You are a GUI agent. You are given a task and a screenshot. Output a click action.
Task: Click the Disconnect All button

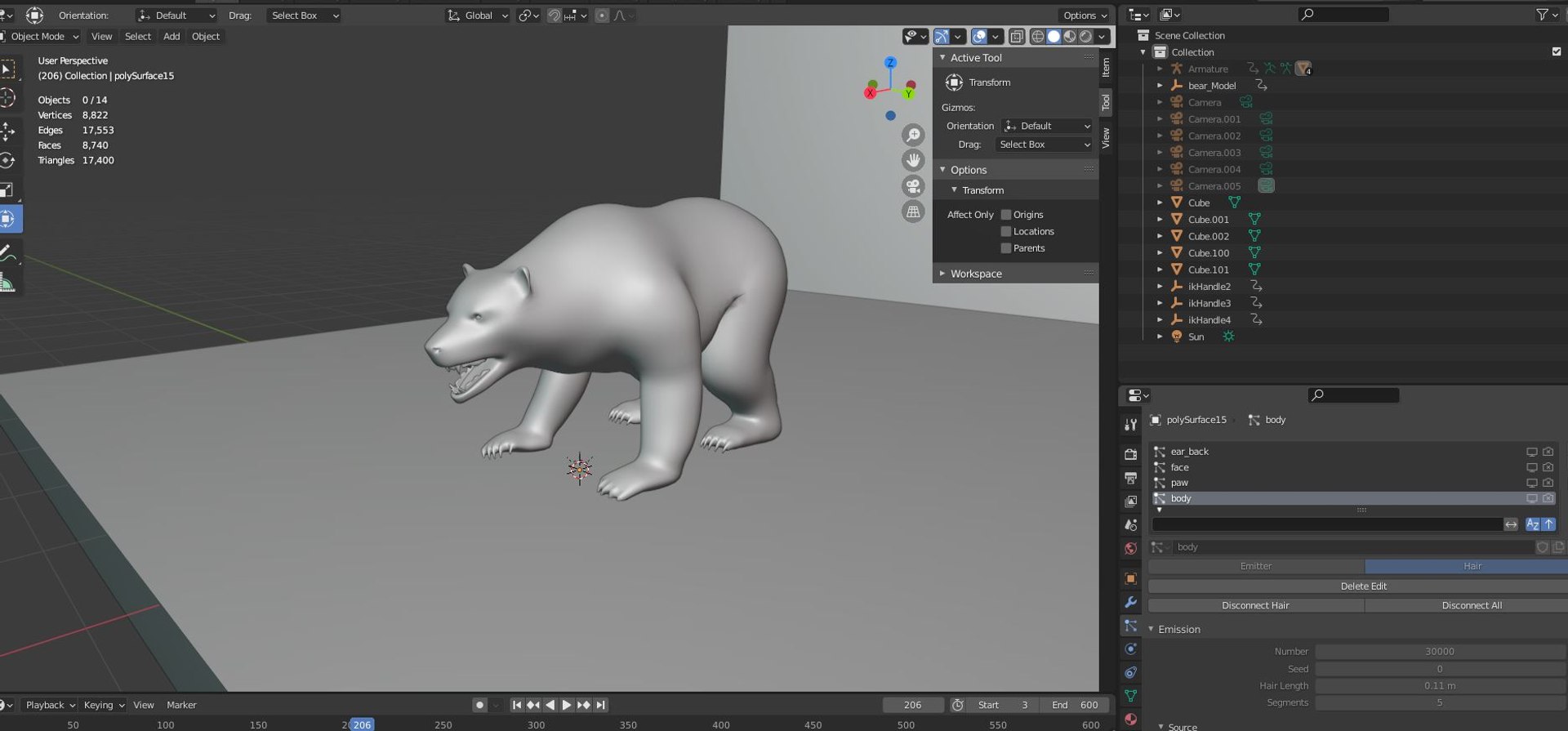click(1466, 606)
